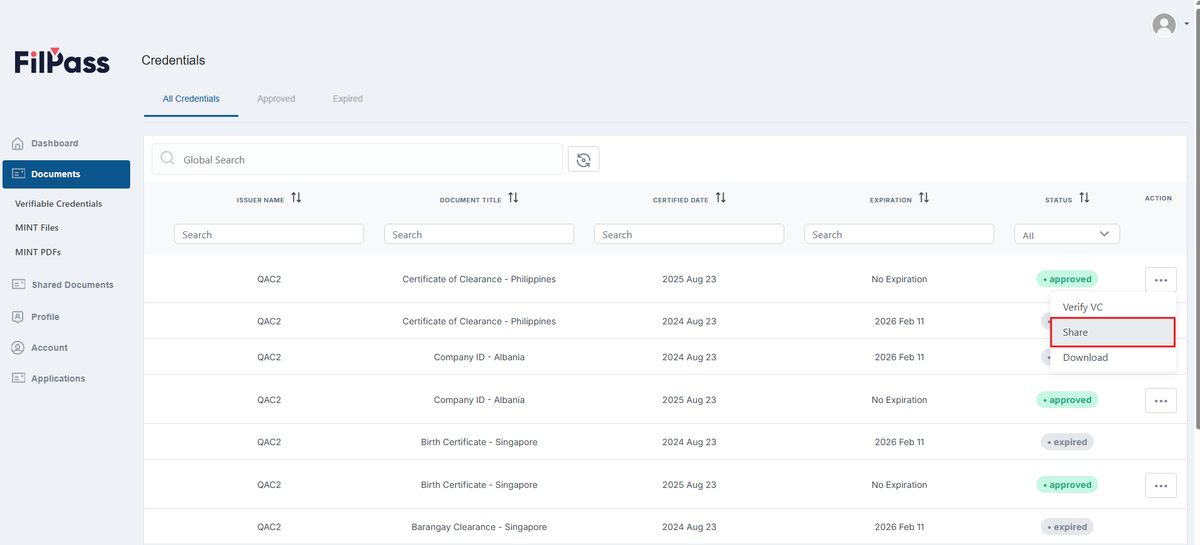Viewport: 1200px width, 545px height.
Task: Expand the avatar dropdown caret
Action: click(1186, 24)
